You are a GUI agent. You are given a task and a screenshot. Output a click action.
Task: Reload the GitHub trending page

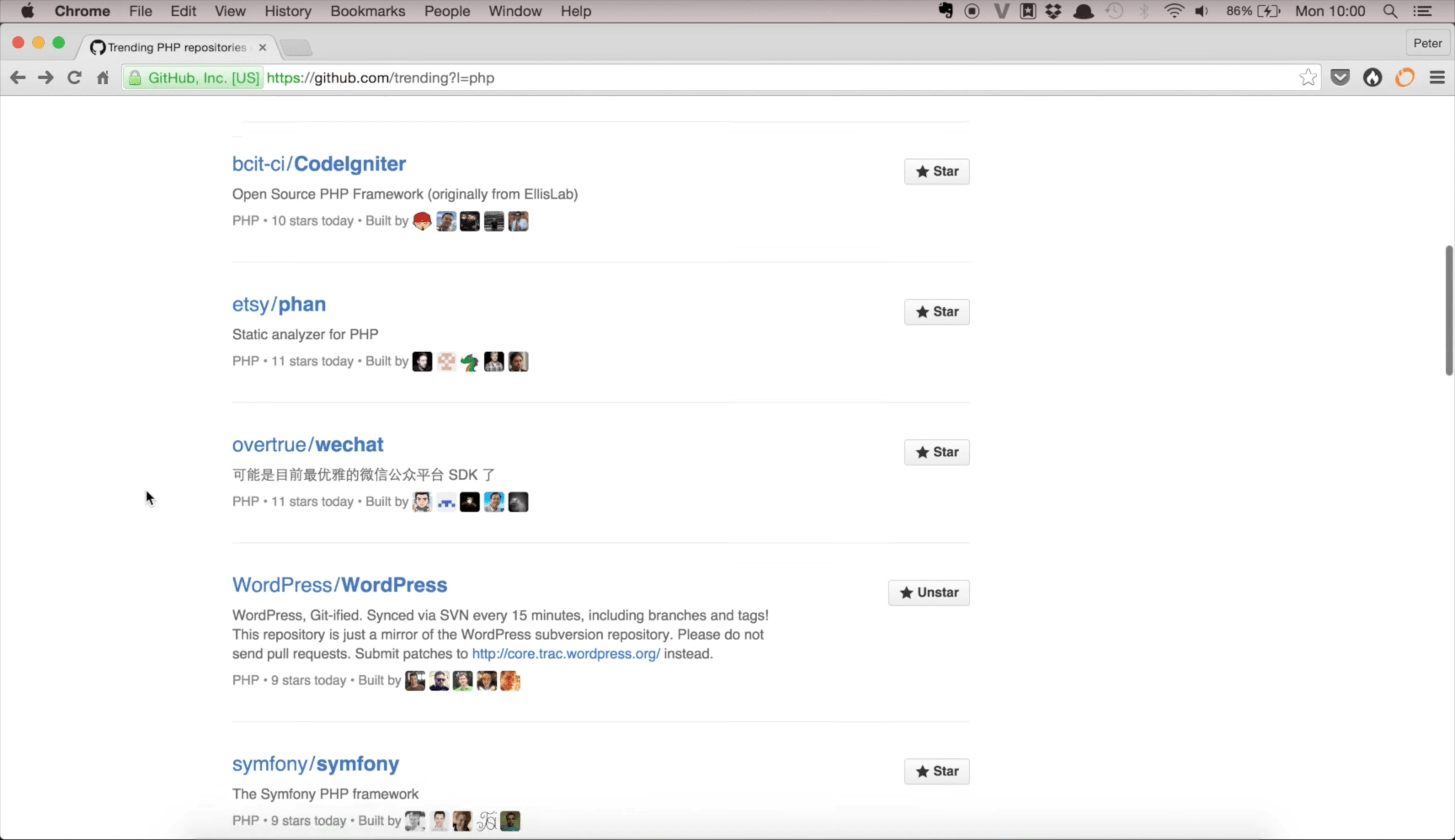tap(74, 77)
